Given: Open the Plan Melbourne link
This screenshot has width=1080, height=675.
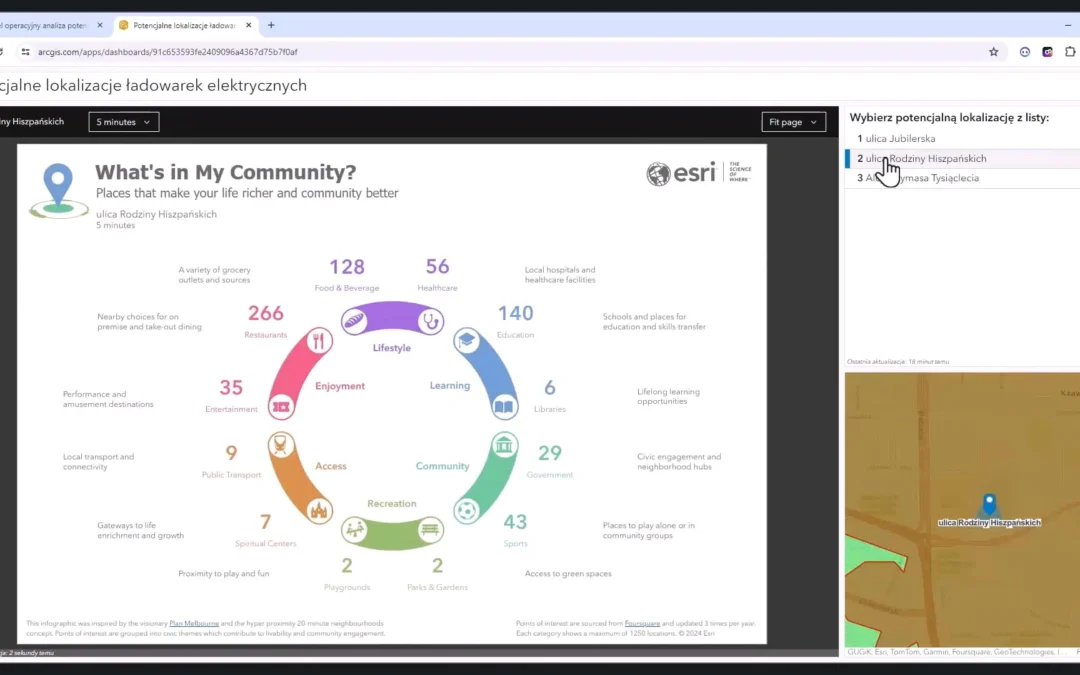Looking at the screenshot, I should coord(194,623).
